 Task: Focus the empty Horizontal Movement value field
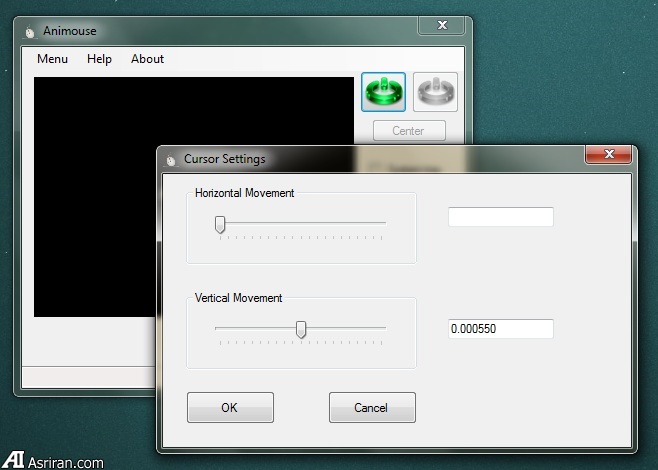[500, 217]
